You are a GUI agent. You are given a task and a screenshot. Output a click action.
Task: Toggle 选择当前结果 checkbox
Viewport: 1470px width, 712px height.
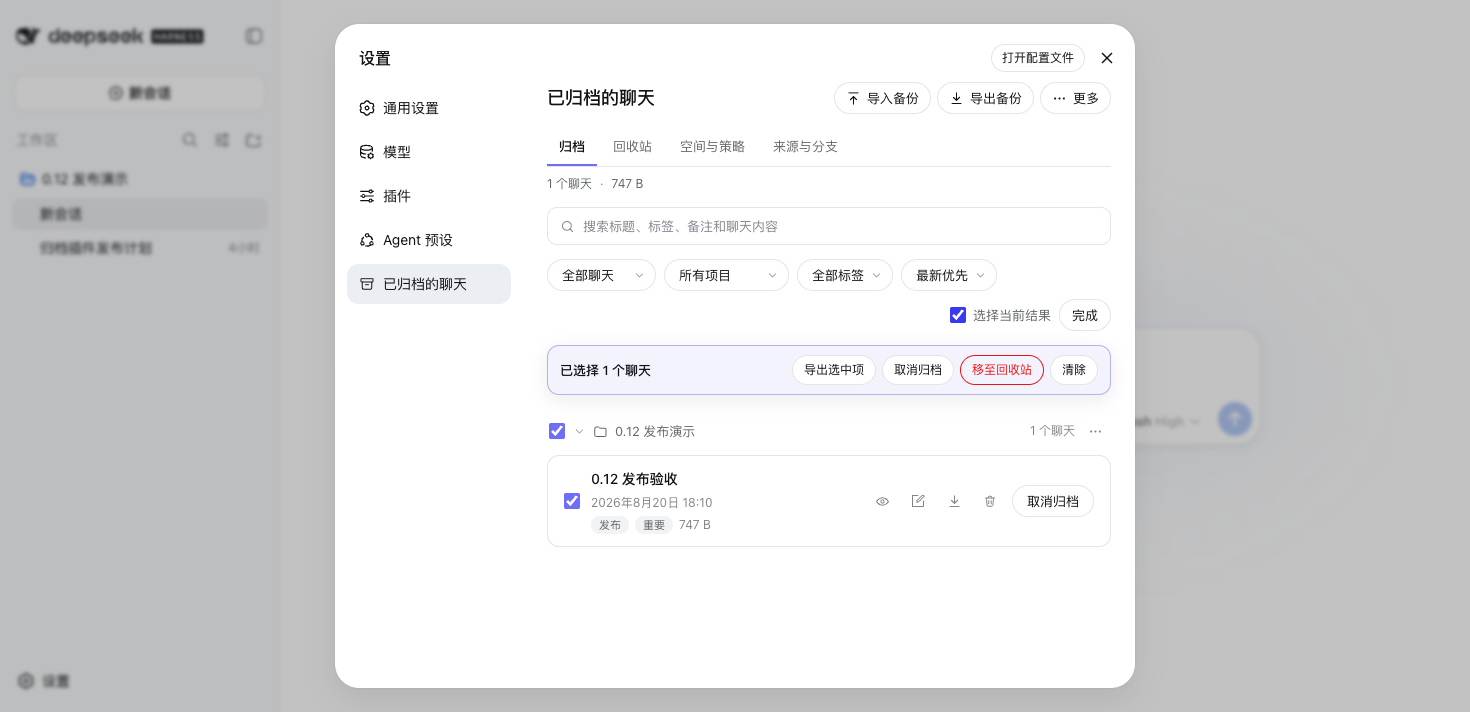point(958,315)
